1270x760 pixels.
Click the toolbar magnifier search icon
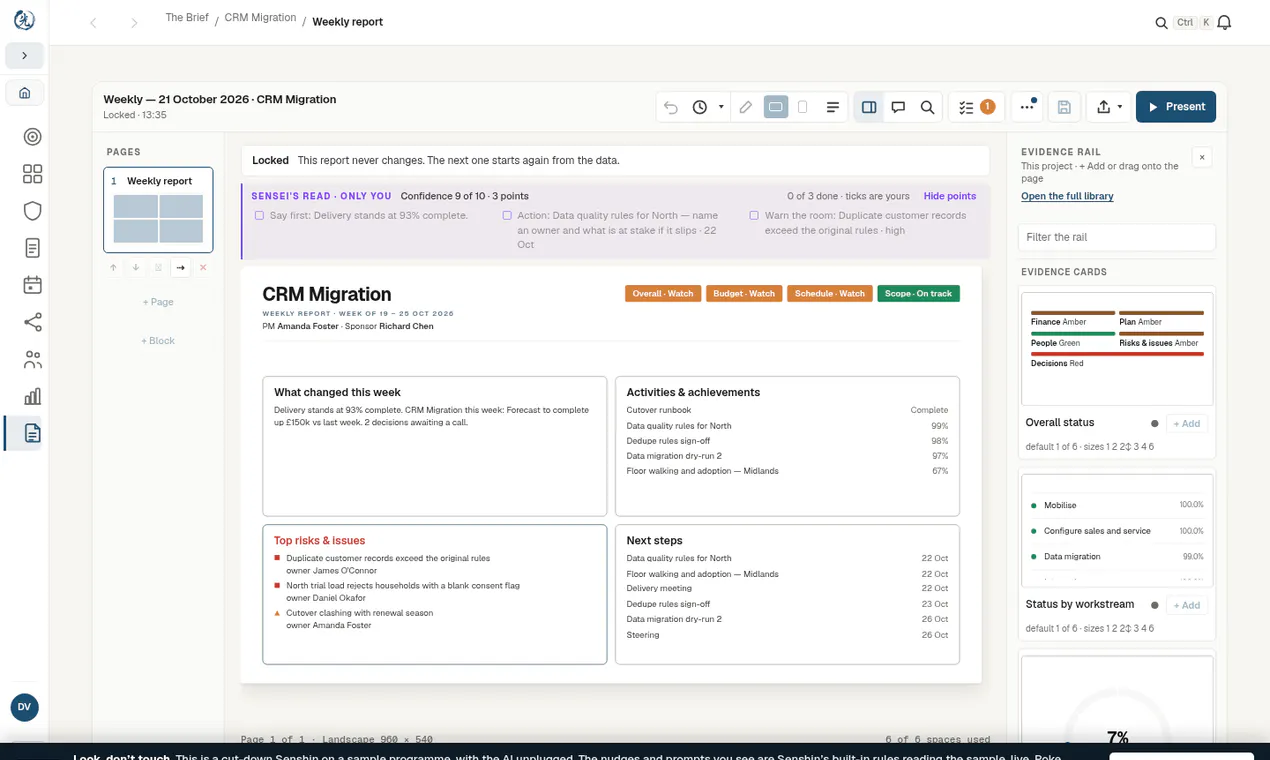pyautogui.click(x=927, y=107)
